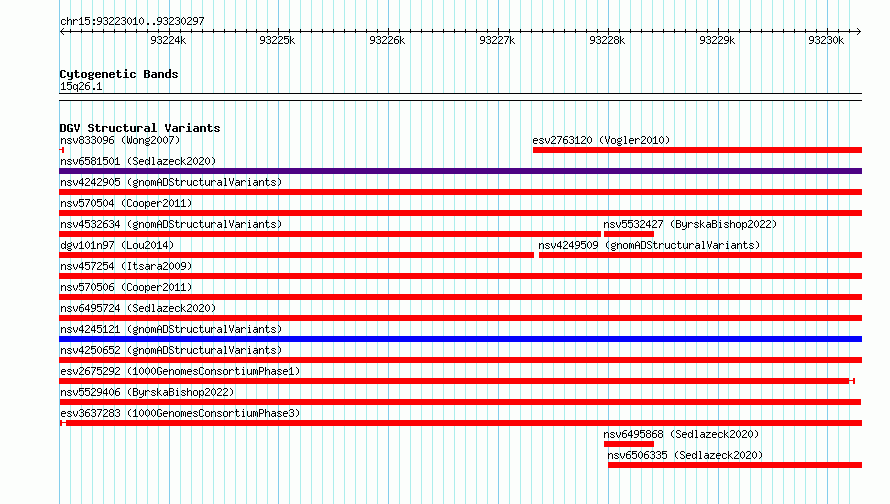Select the short nsv5532427 red bar

click(x=629, y=234)
